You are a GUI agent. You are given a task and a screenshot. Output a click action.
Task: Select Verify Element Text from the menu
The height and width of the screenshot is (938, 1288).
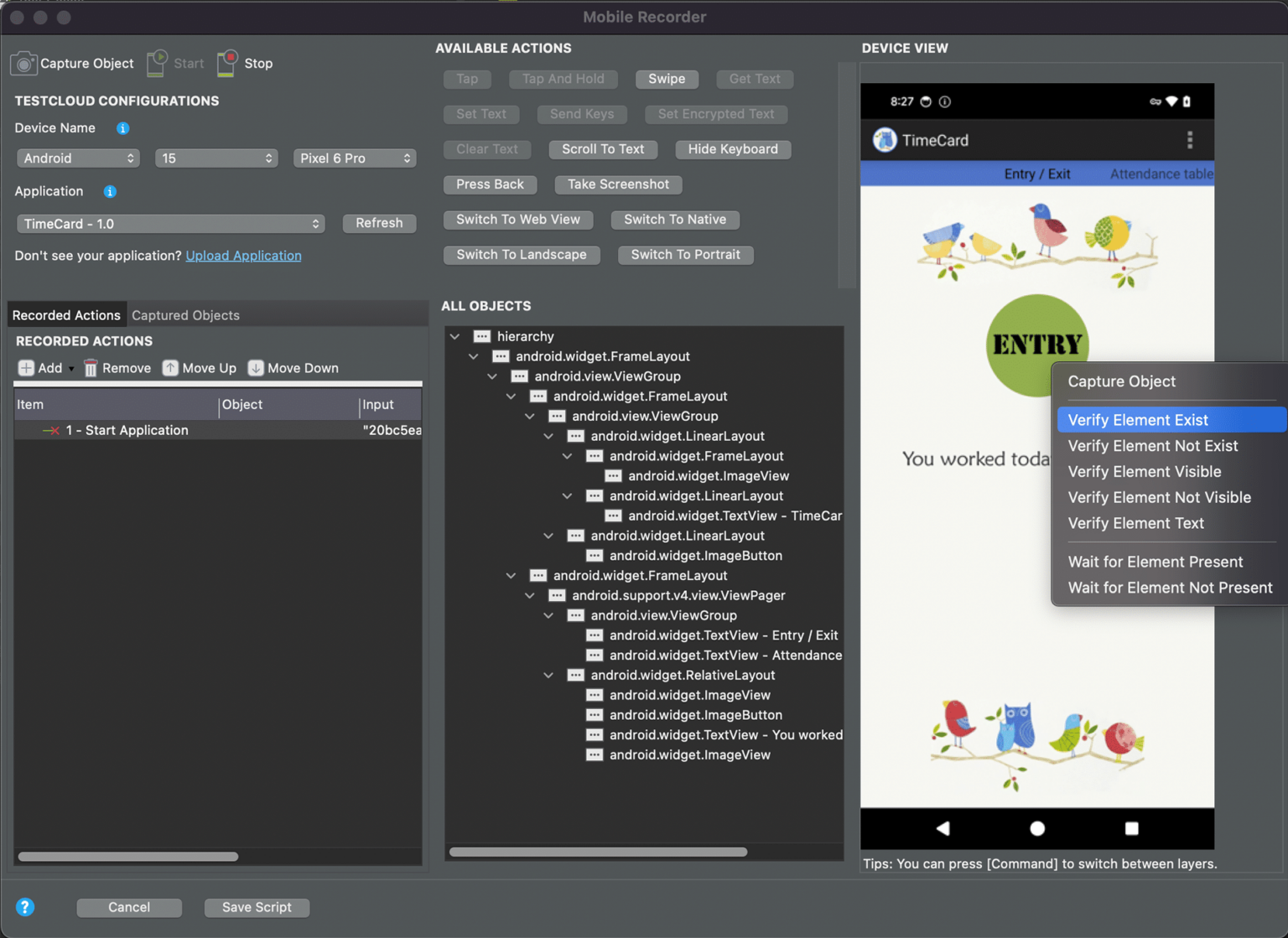click(1136, 523)
